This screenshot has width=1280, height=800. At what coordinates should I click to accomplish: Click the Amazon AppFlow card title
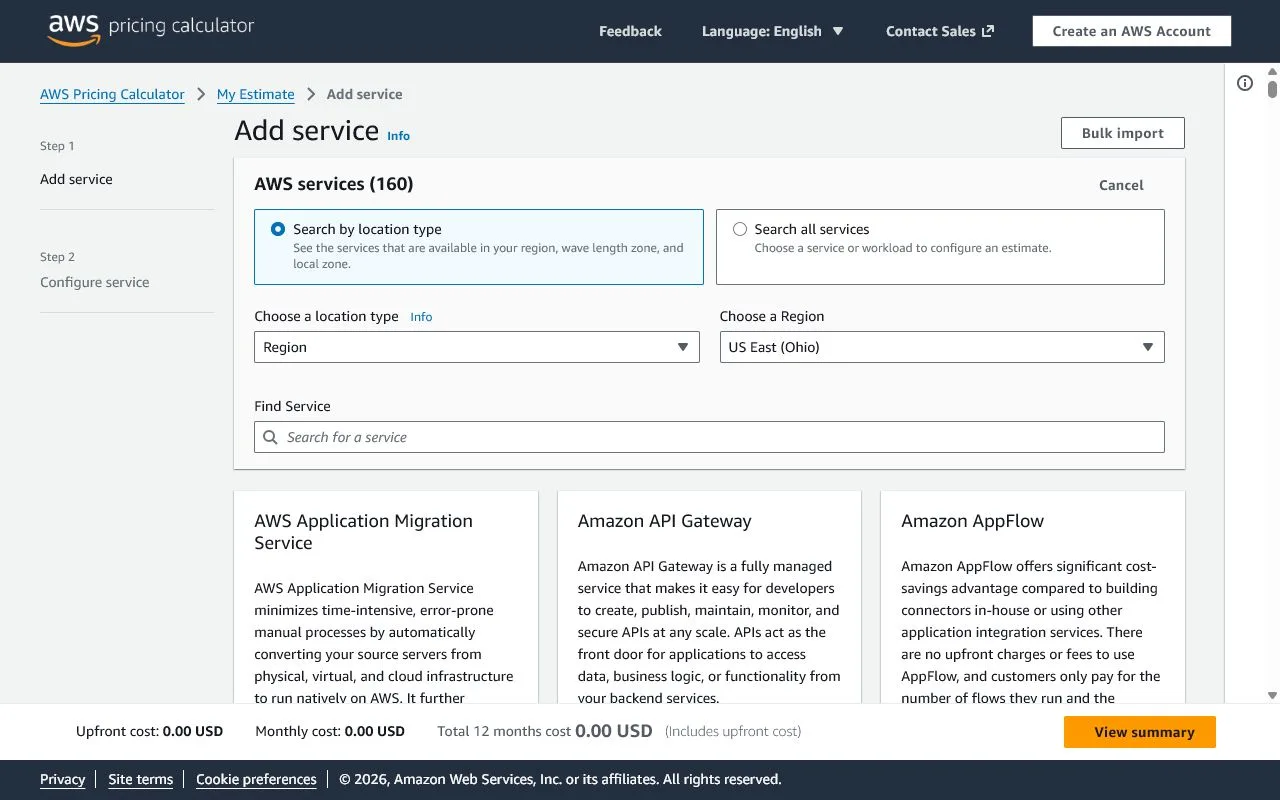pos(972,521)
